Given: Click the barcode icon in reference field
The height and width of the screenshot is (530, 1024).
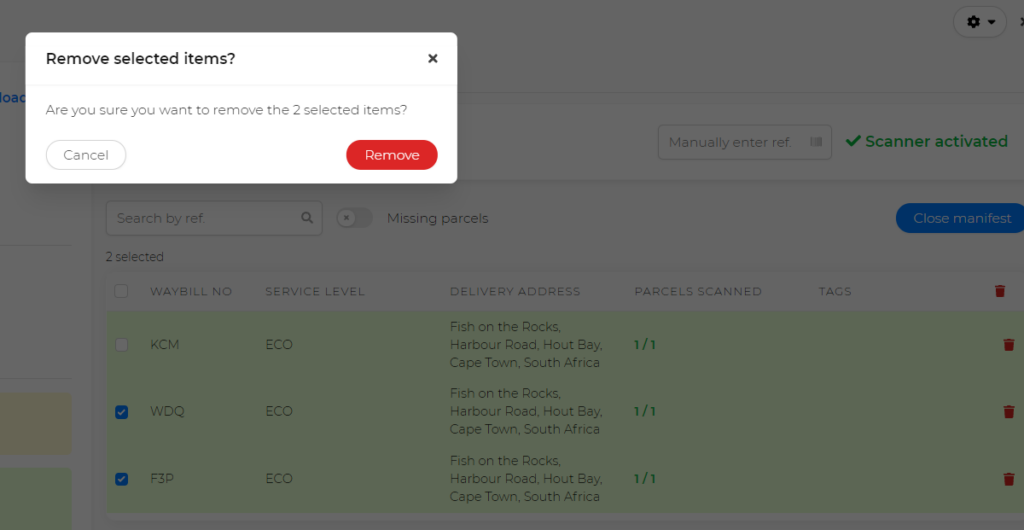Looking at the screenshot, I should coord(816,142).
